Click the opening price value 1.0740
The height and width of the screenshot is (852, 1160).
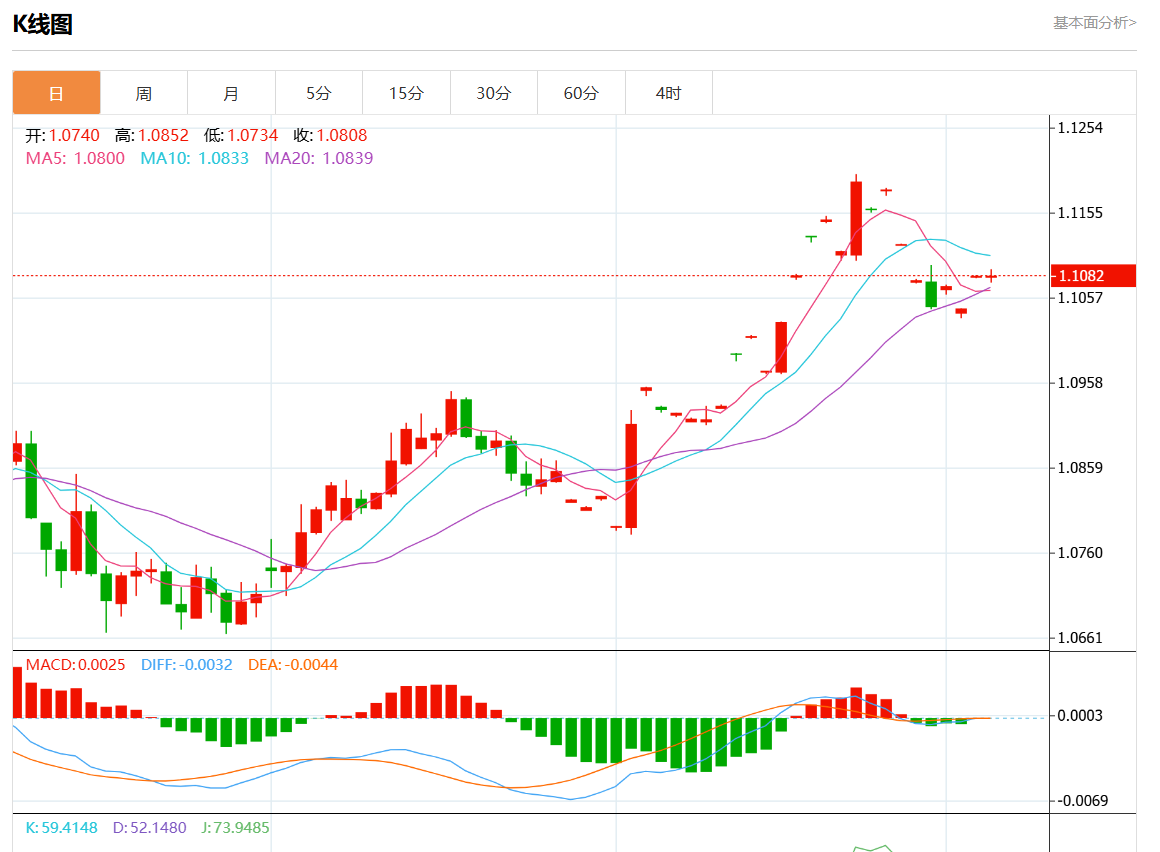74,135
